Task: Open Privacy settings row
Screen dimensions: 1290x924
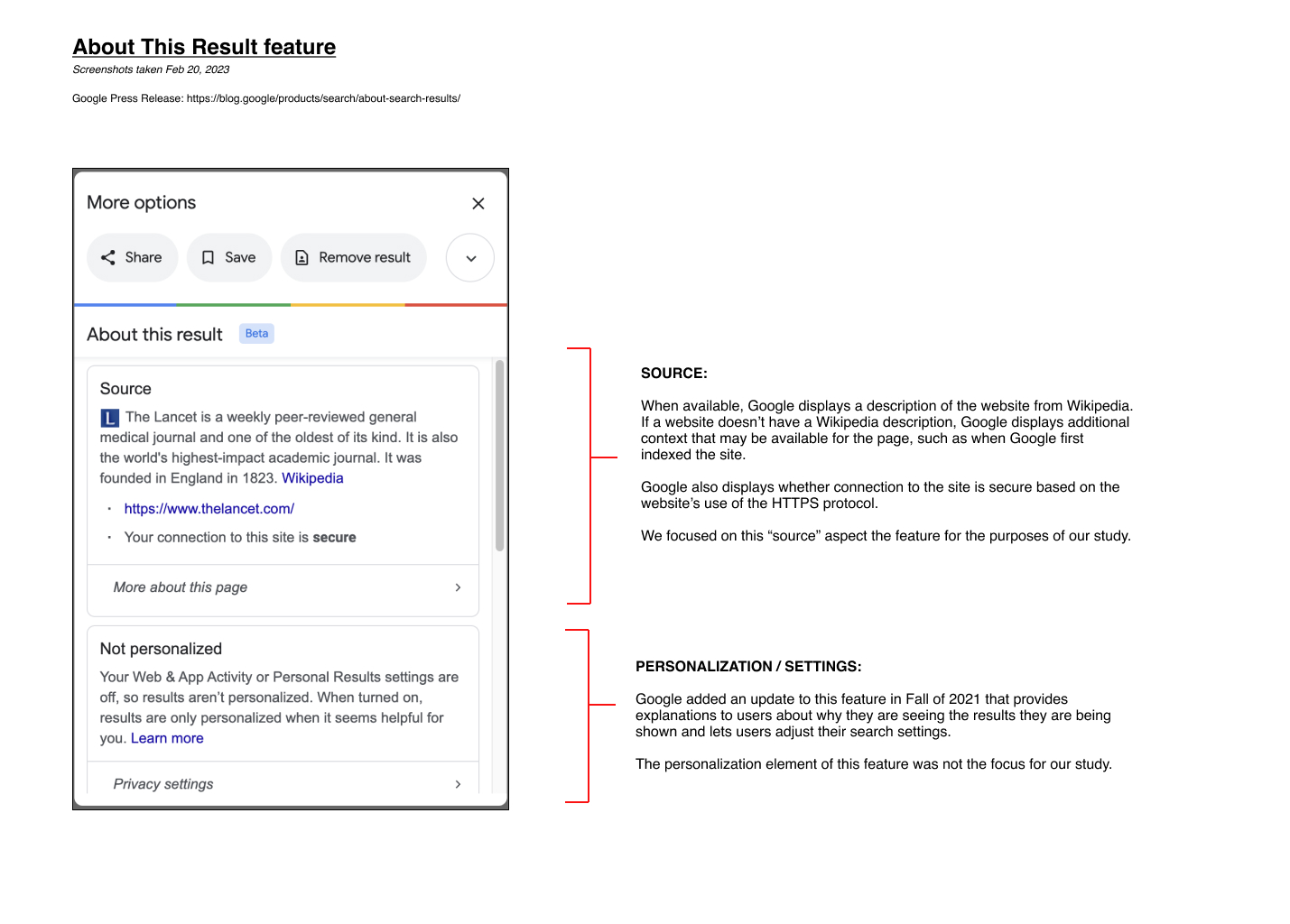Action: point(283,781)
